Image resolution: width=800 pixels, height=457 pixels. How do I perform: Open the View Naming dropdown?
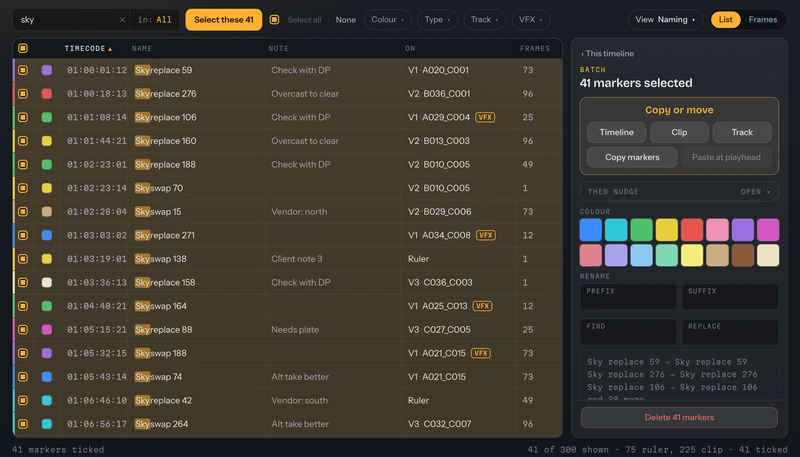pos(665,20)
